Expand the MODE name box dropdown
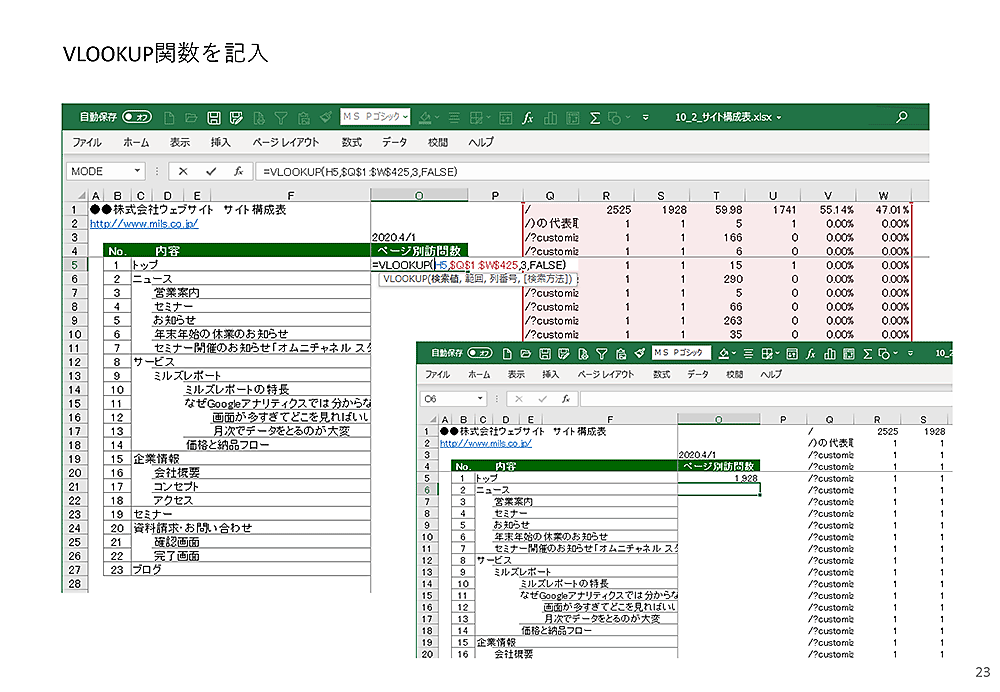The image size is (1000, 692). [x=137, y=171]
